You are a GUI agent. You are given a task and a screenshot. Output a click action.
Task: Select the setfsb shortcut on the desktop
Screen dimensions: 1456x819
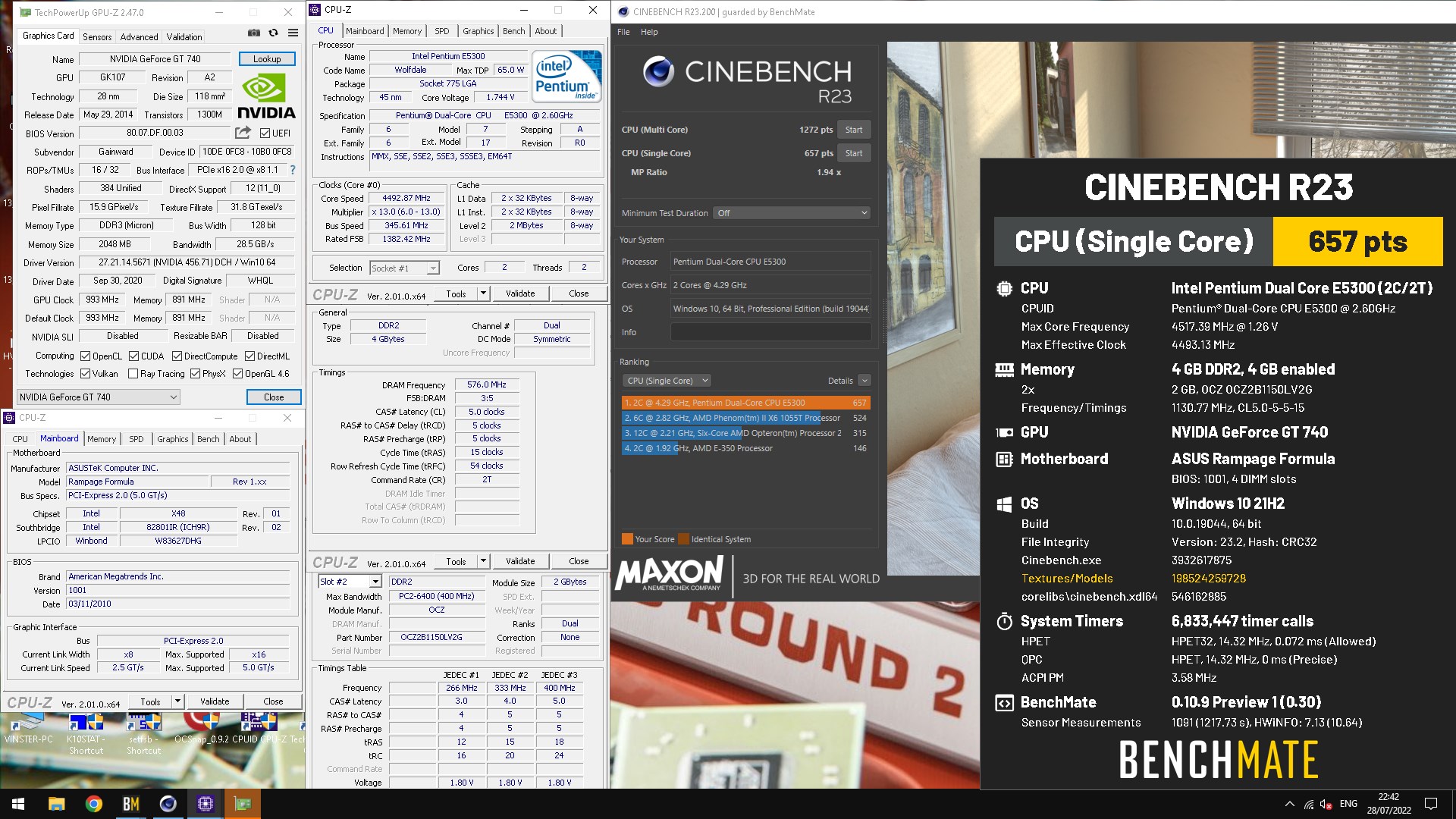[x=143, y=732]
